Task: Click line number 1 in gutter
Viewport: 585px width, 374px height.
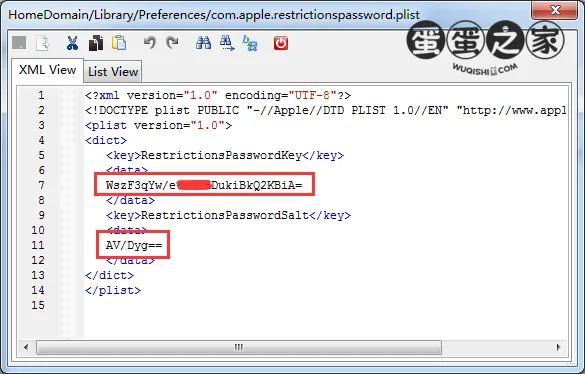Action: click(41, 96)
